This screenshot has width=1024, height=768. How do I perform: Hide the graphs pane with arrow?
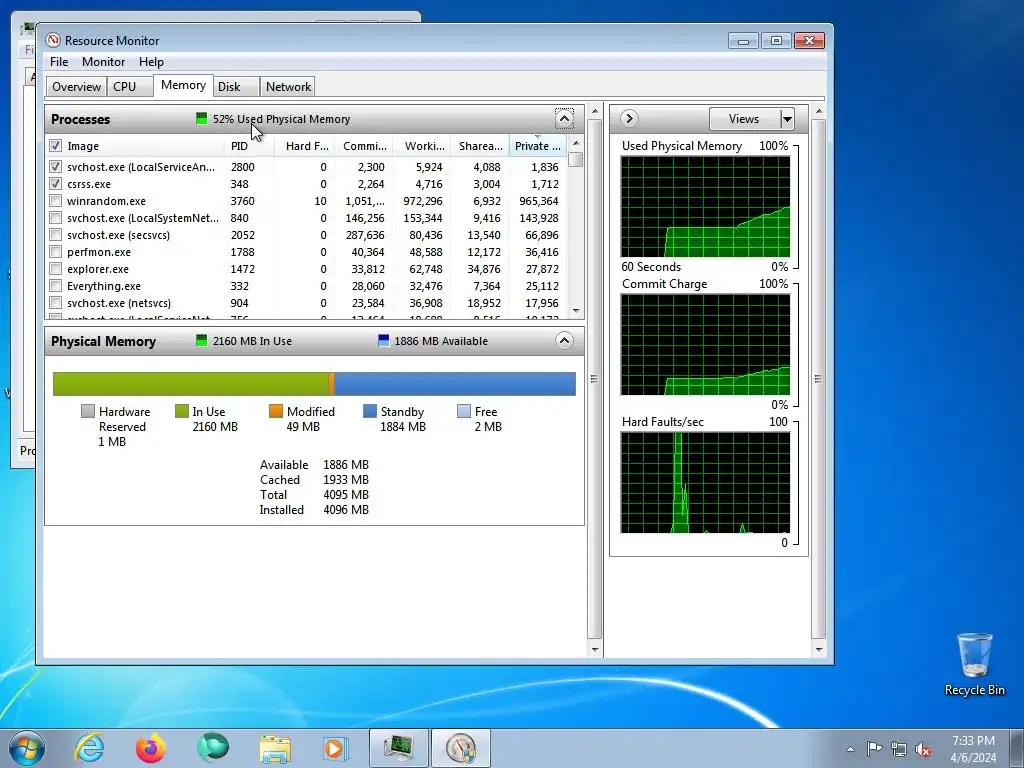point(629,119)
